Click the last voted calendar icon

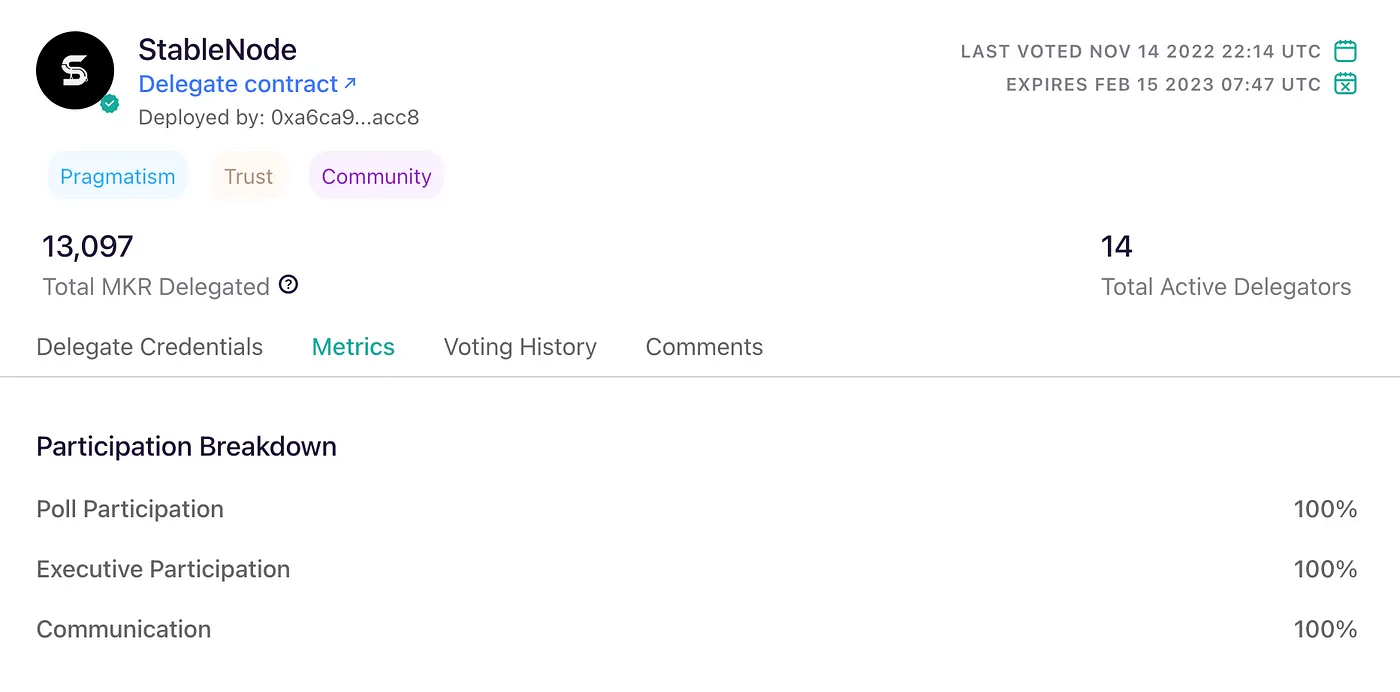[1346, 51]
